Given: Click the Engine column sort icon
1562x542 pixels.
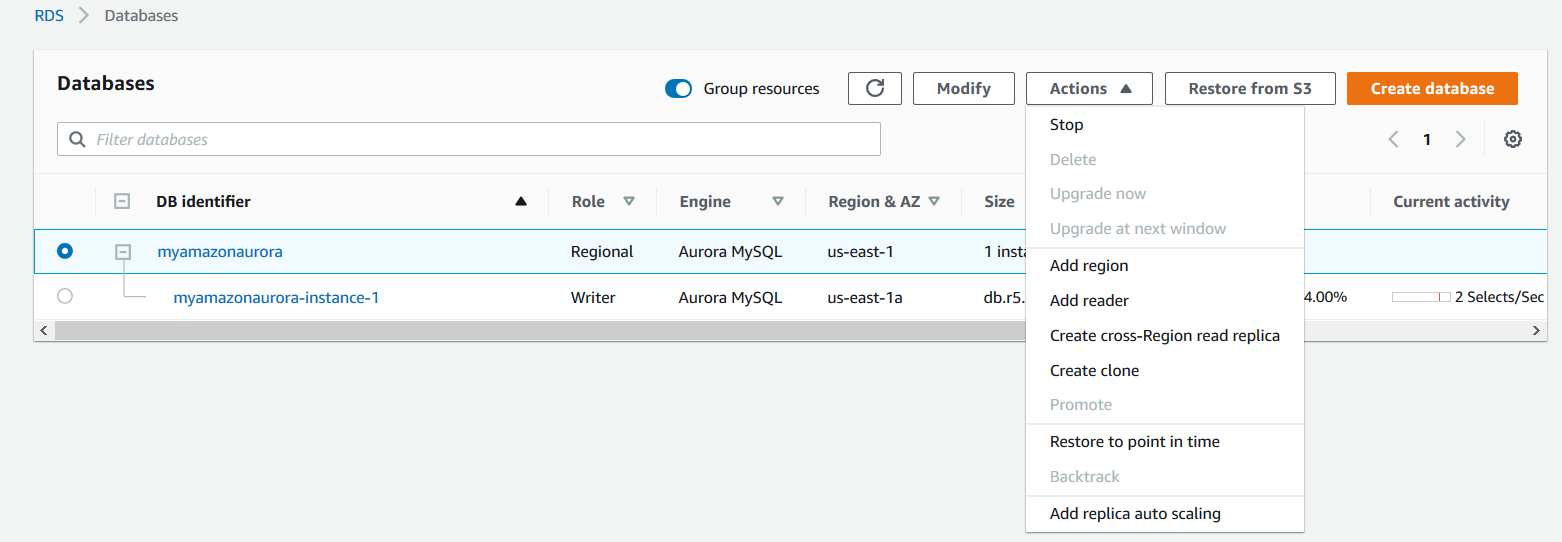Looking at the screenshot, I should click(x=778, y=201).
